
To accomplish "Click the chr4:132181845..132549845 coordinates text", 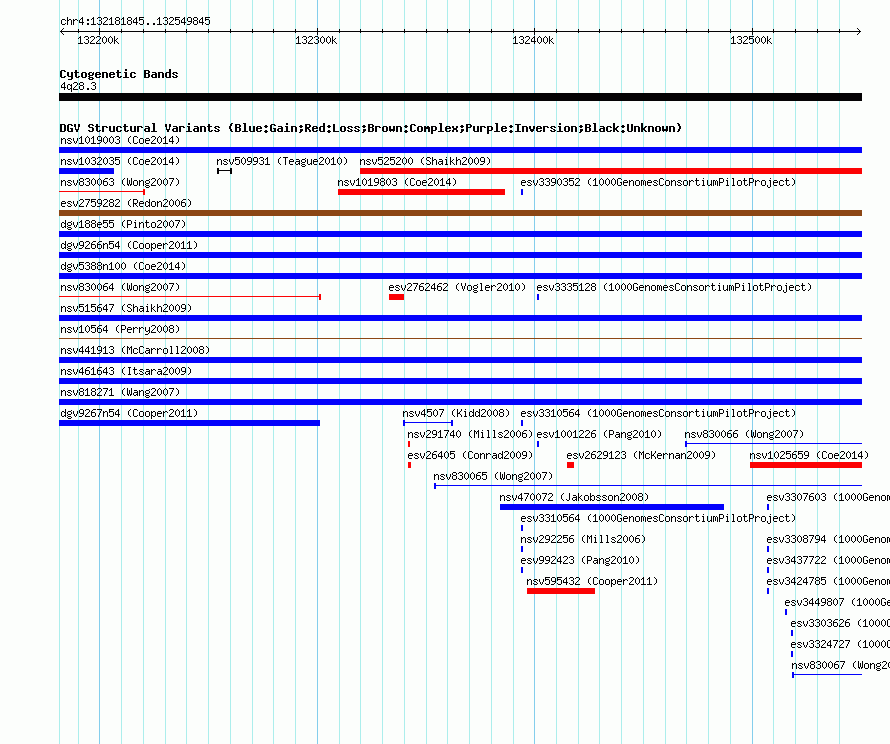I will [x=135, y=21].
